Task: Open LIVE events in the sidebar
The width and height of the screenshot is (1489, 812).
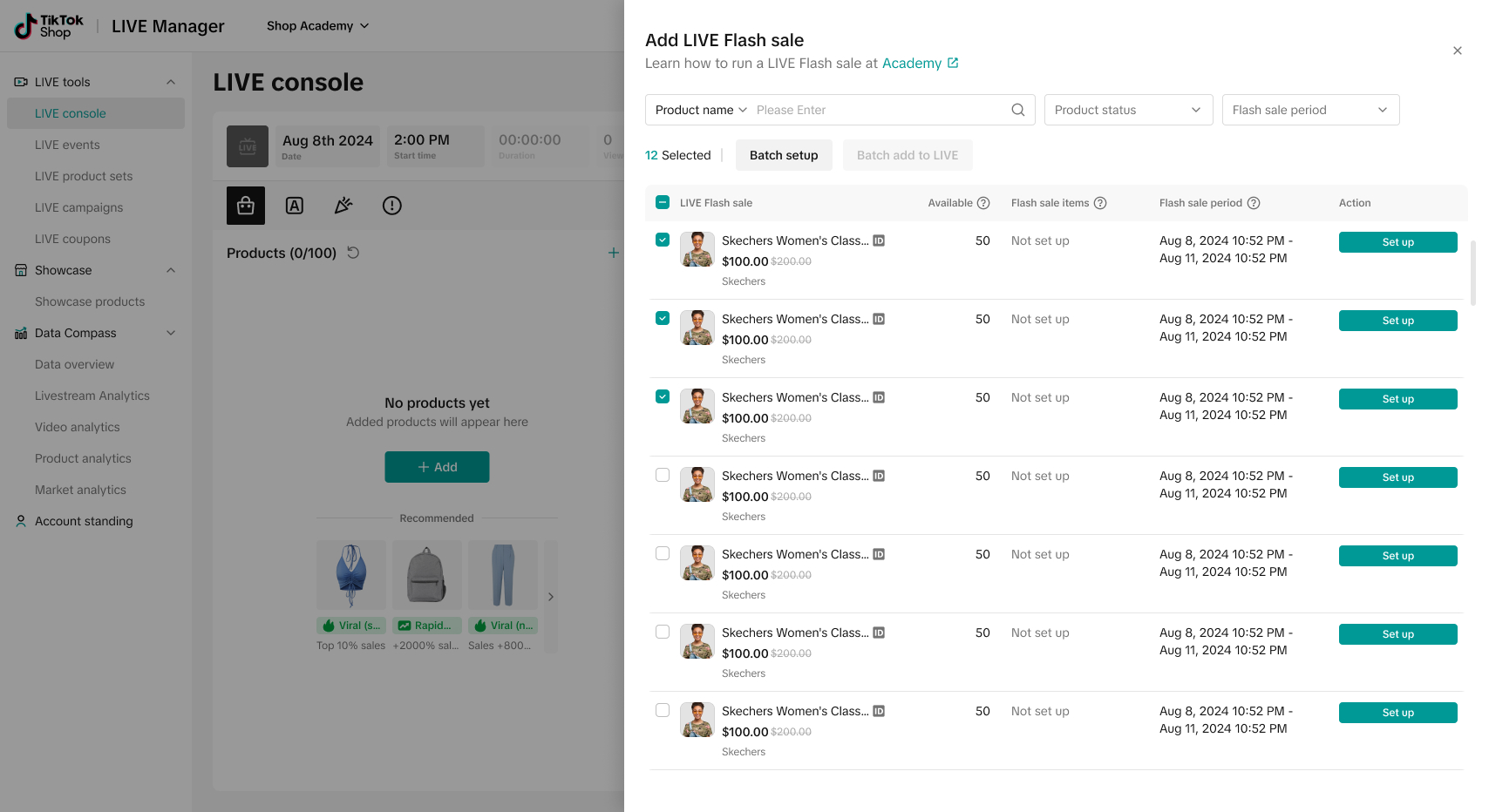Action: pos(67,145)
